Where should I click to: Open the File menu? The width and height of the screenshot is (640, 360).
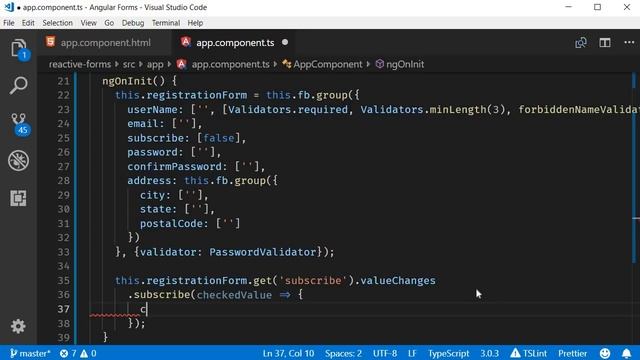coord(9,23)
